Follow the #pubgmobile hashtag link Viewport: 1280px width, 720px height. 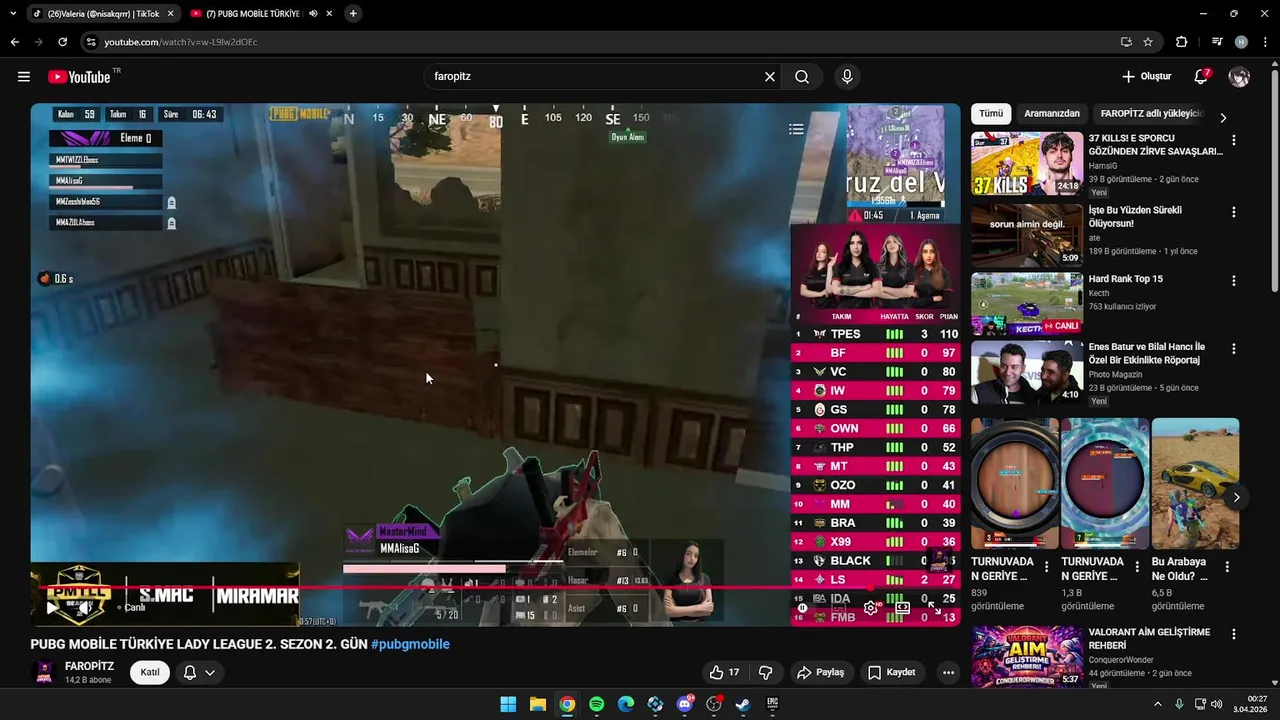[410, 644]
